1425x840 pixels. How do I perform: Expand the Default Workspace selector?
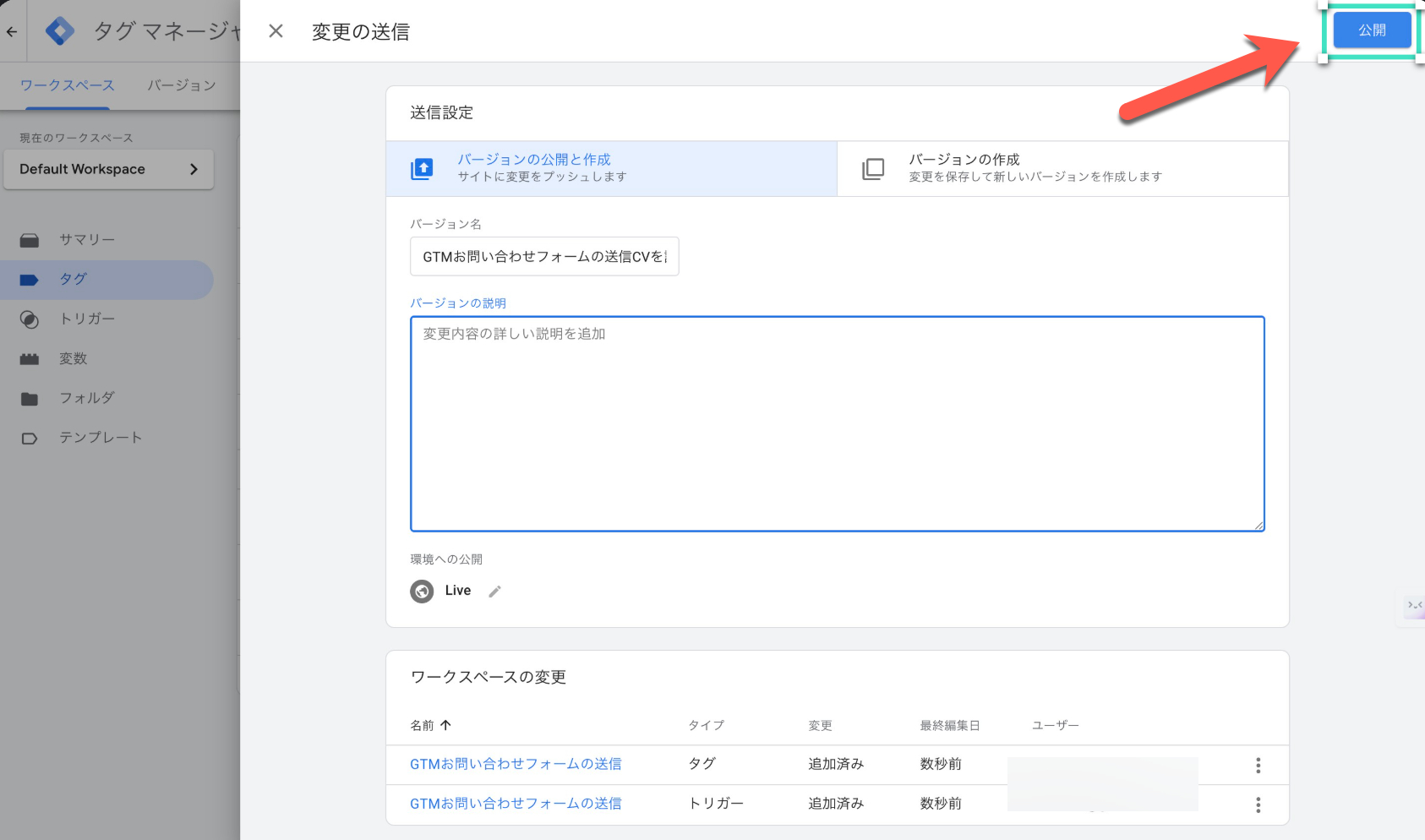[x=108, y=169]
